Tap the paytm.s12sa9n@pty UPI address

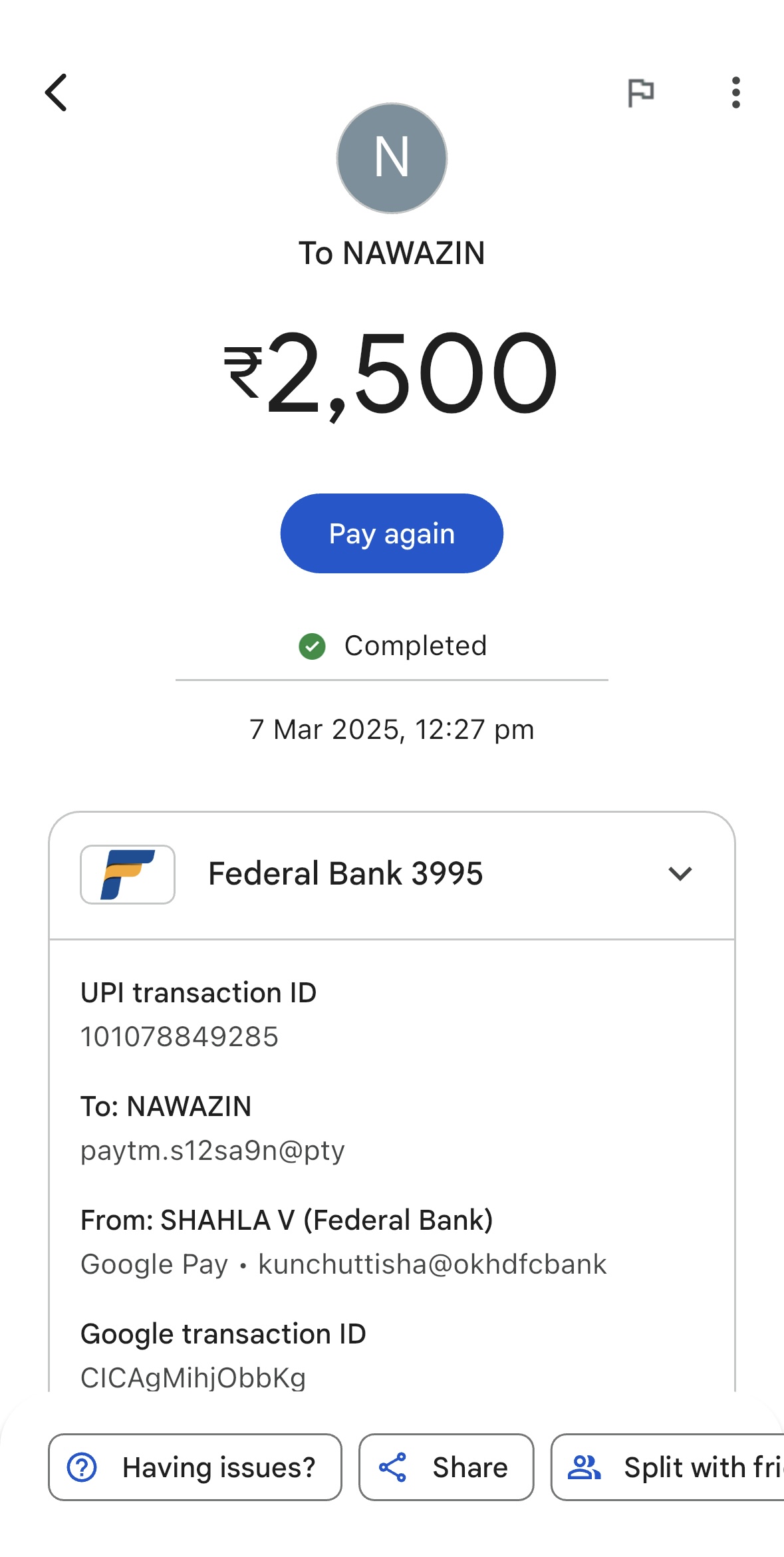tap(213, 1151)
